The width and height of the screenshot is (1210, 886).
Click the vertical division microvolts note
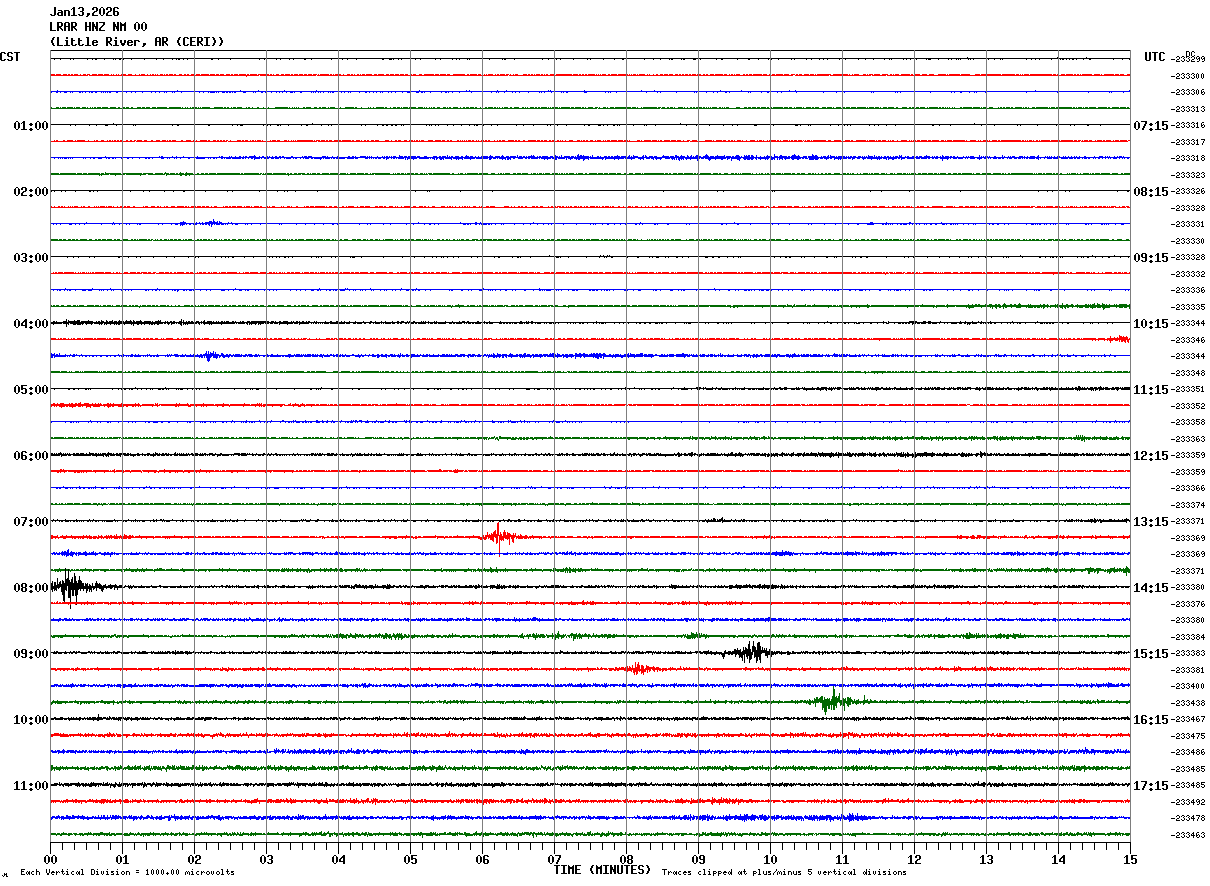127,873
